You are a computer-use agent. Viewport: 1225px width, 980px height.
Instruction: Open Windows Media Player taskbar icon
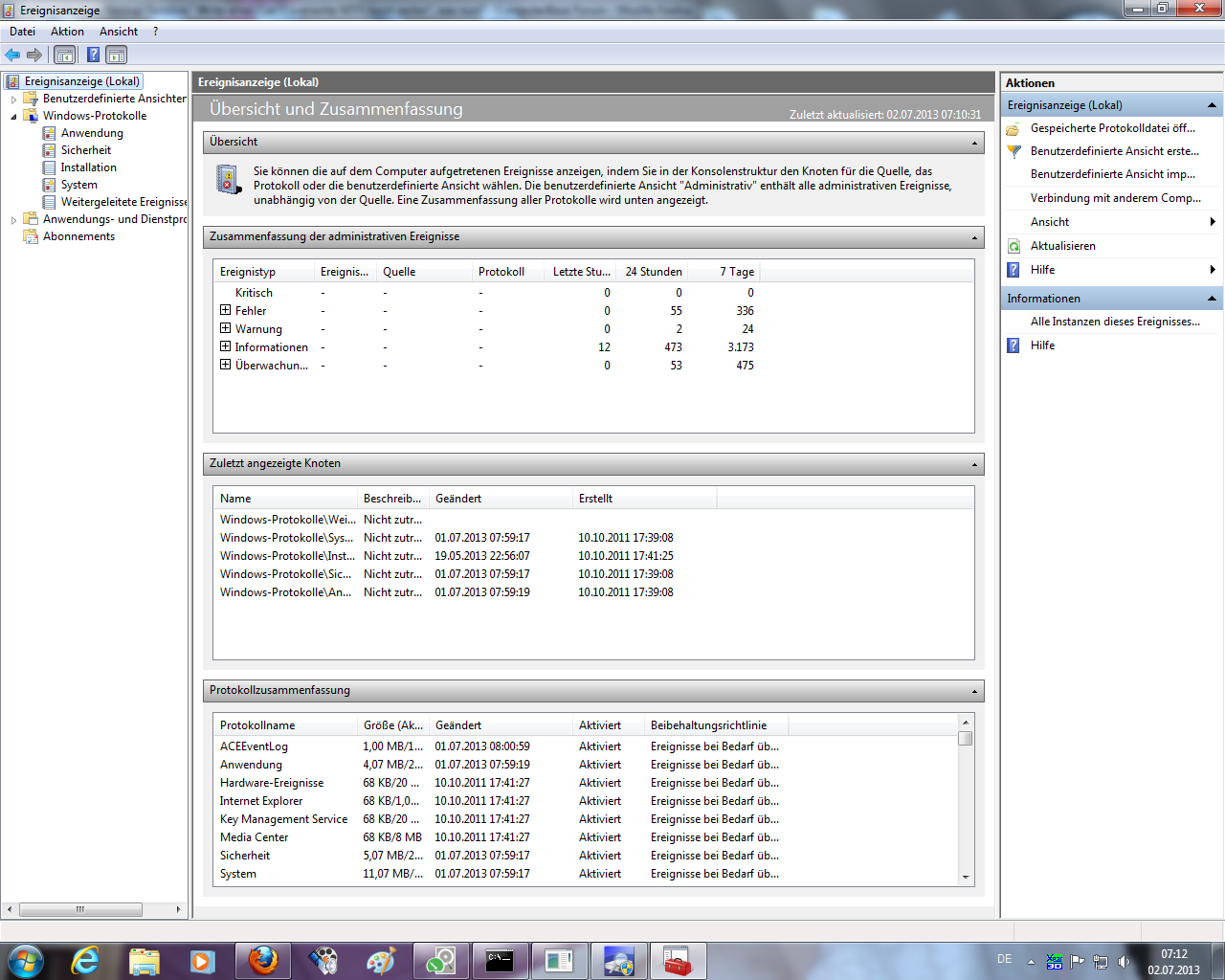(x=202, y=961)
